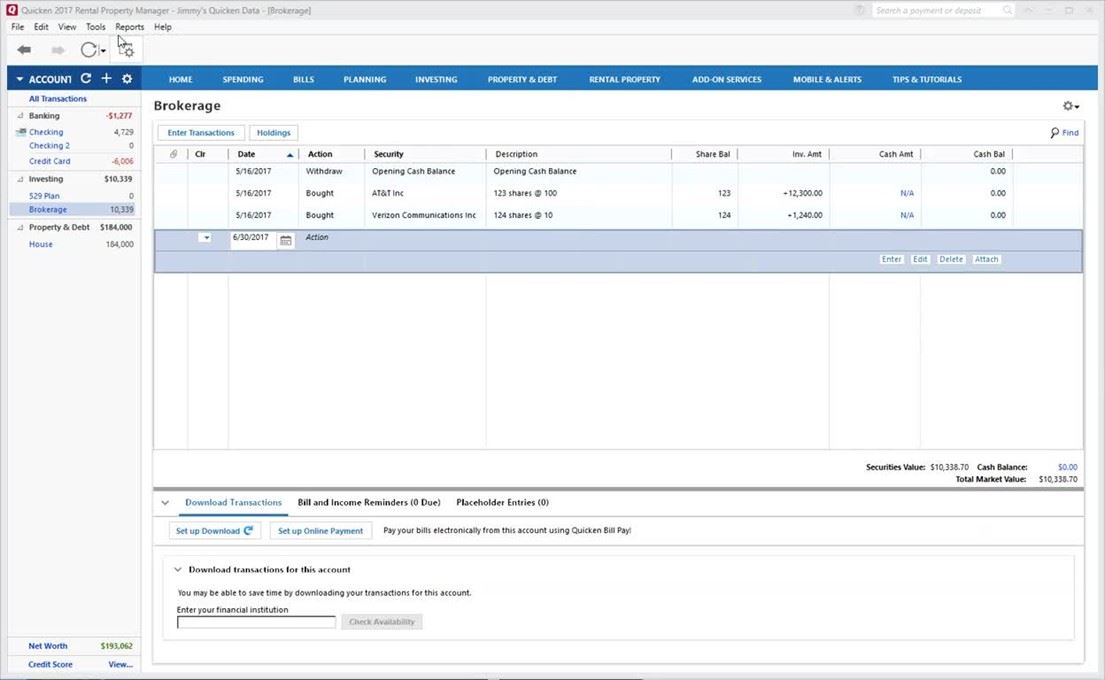This screenshot has height=680, width=1105.
Task: Click the attachment paperclip column header
Action: coord(173,154)
